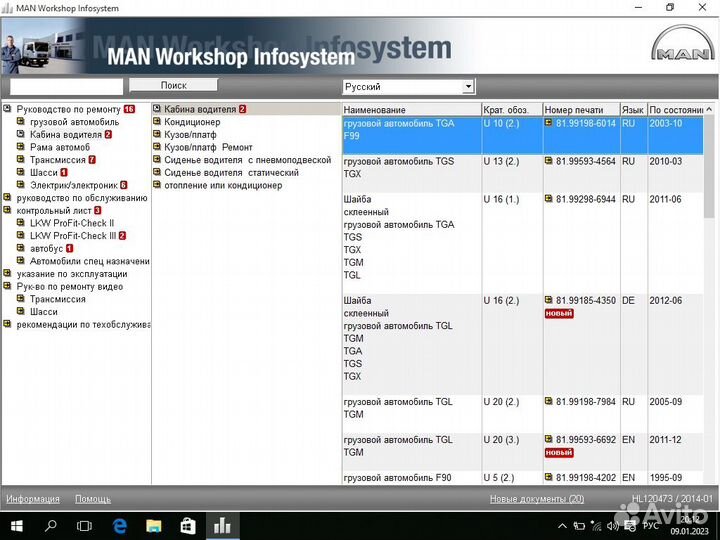Click the icon beside Трансмиссия with badge 7
720x540 pixels.
tap(21, 160)
